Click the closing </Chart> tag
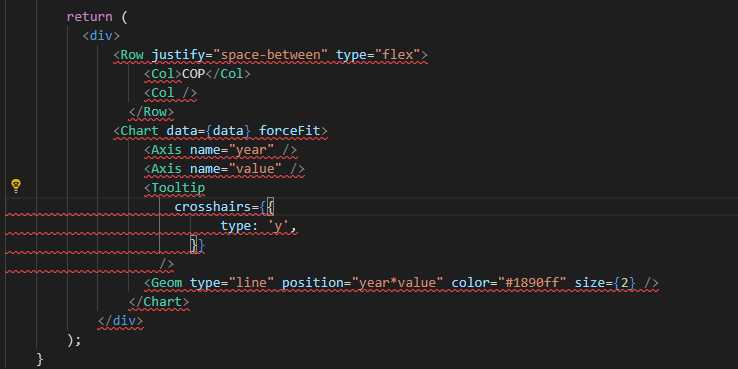Image resolution: width=738 pixels, height=369 pixels. [x=159, y=302]
